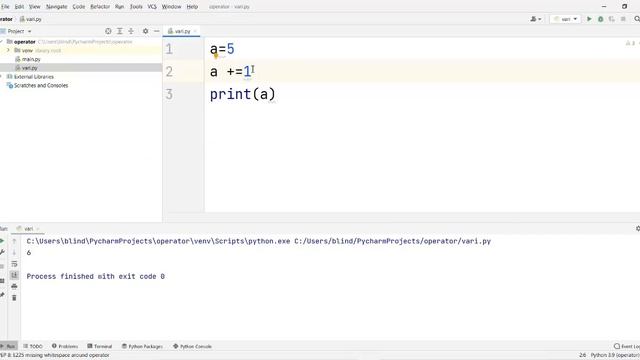The width and height of the screenshot is (640, 360).
Task: Click the Debug bug icon in toolbar
Action: pos(600,19)
